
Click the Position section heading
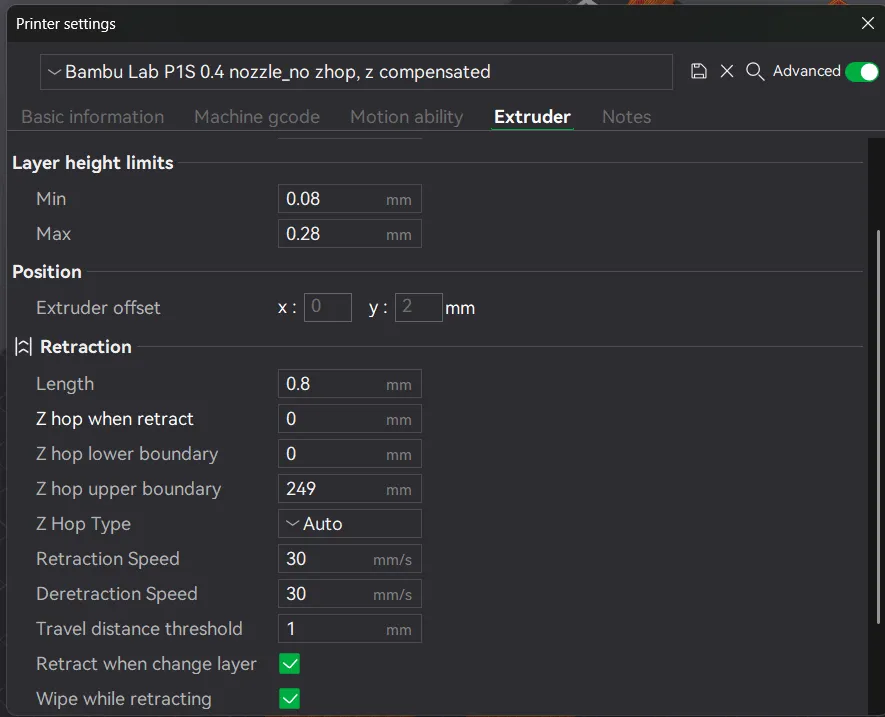(47, 272)
